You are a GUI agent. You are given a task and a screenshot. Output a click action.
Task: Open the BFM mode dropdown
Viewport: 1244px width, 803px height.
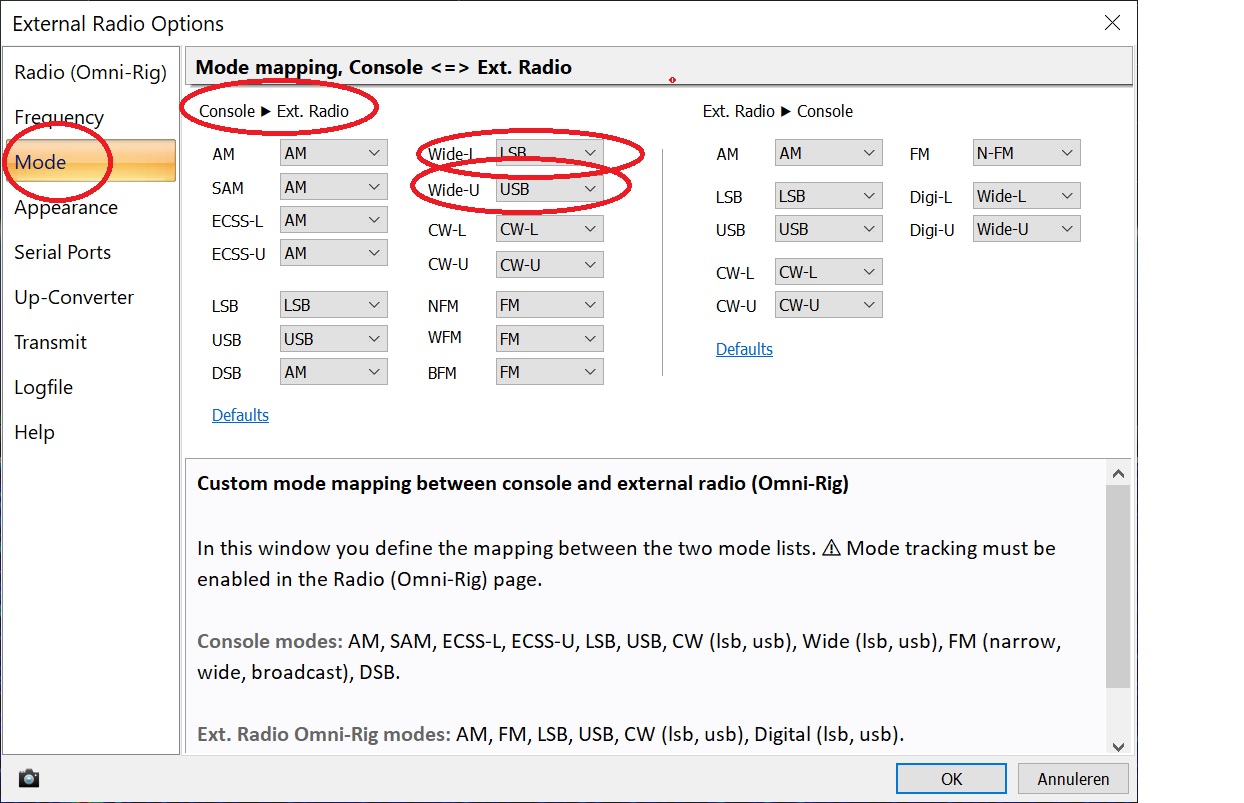click(x=549, y=372)
